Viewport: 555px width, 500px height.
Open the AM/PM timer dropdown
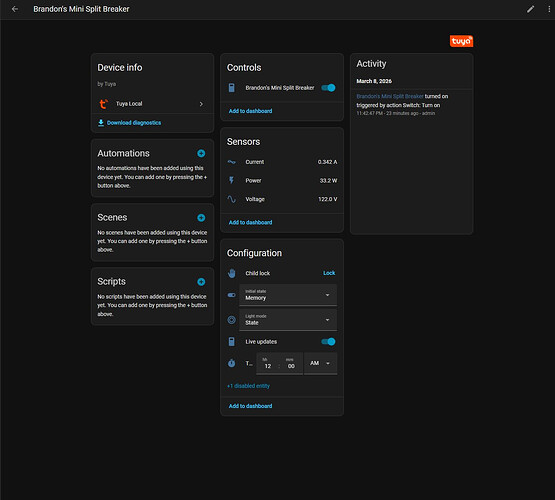tap(321, 363)
